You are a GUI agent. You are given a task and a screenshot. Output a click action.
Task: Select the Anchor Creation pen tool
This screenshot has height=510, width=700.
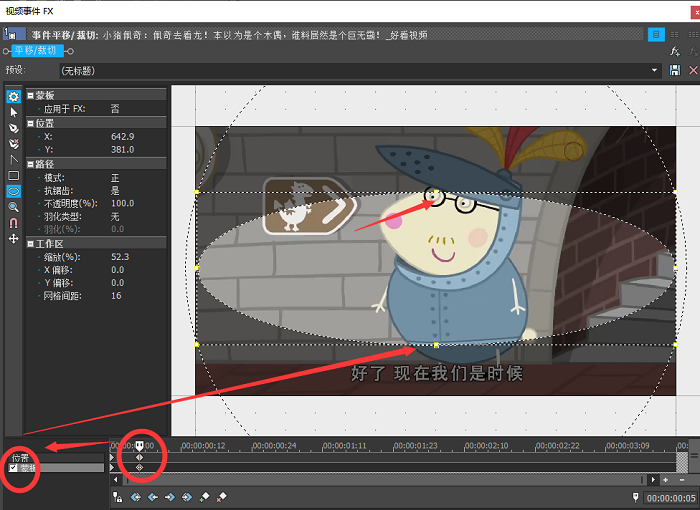14,128
